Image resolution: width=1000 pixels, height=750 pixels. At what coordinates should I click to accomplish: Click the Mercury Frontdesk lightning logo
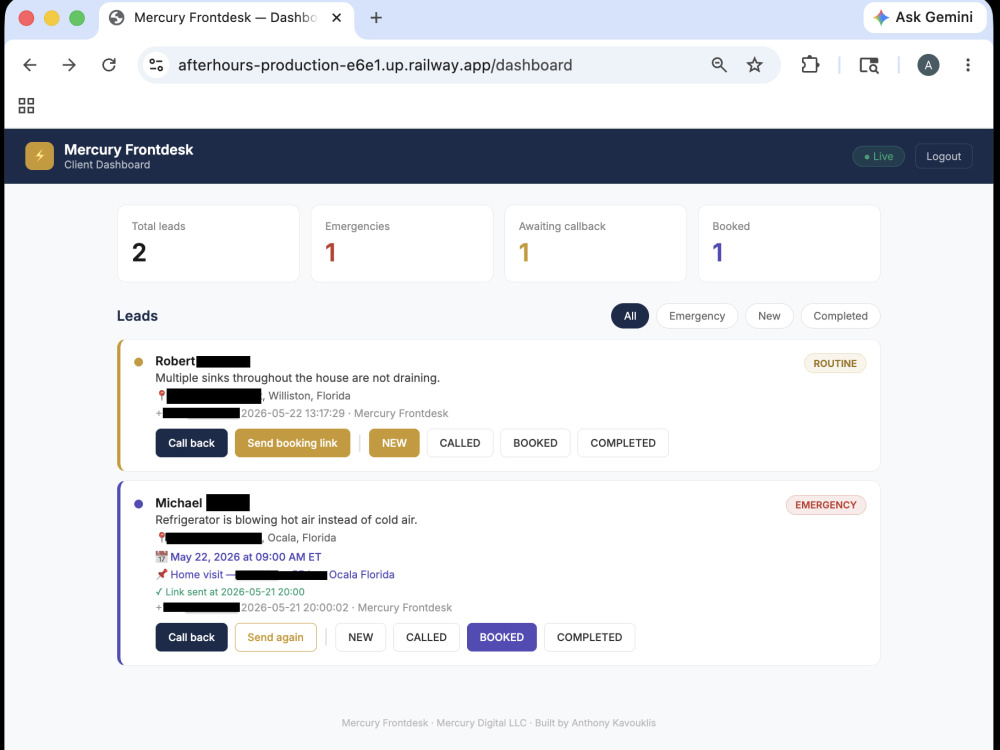[x=40, y=156]
